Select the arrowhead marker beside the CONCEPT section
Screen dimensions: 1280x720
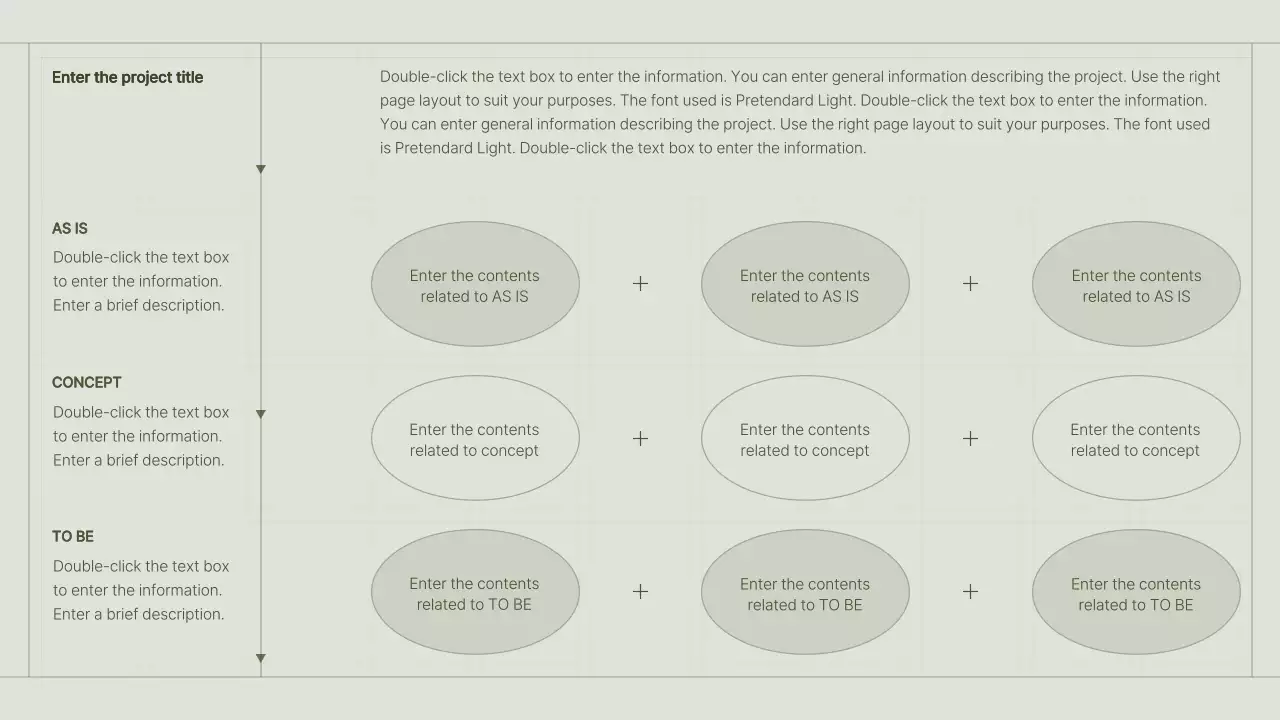pyautogui.click(x=261, y=414)
